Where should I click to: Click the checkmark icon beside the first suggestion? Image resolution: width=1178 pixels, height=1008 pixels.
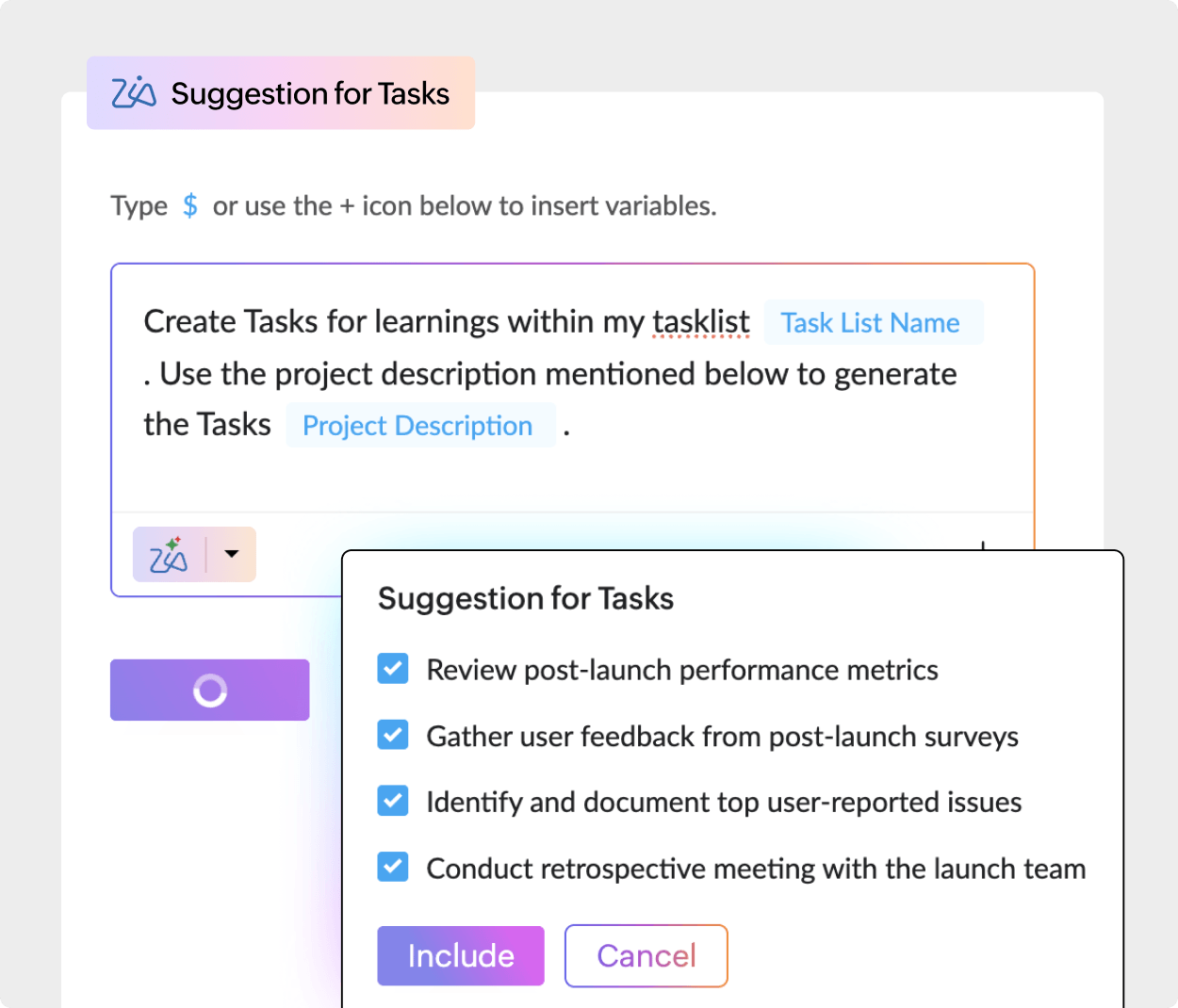392,669
